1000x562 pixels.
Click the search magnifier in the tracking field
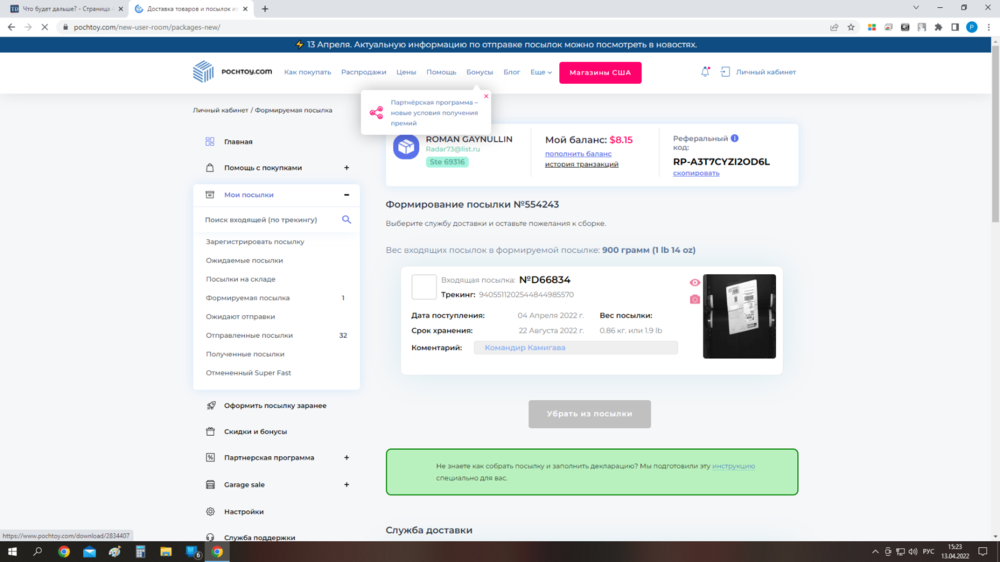click(x=347, y=219)
